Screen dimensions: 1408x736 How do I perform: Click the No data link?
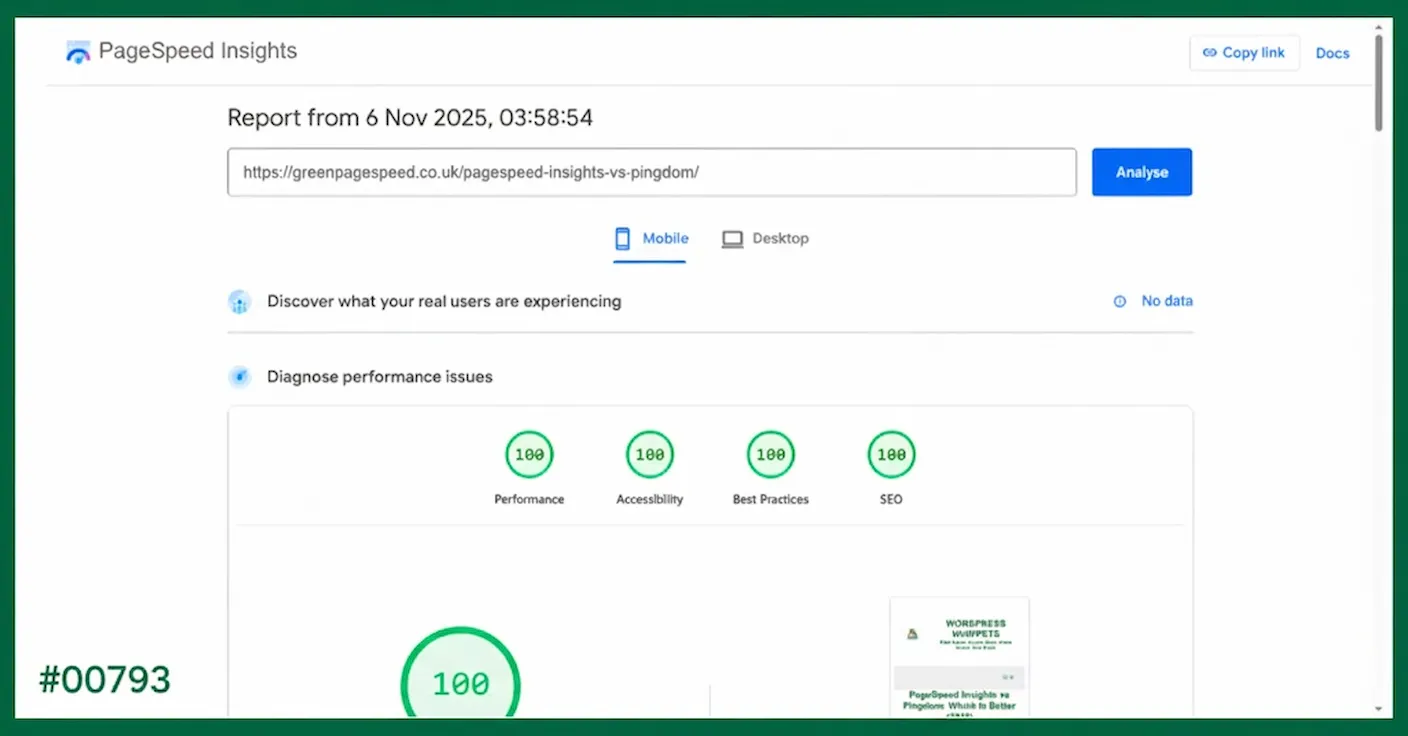point(1166,301)
